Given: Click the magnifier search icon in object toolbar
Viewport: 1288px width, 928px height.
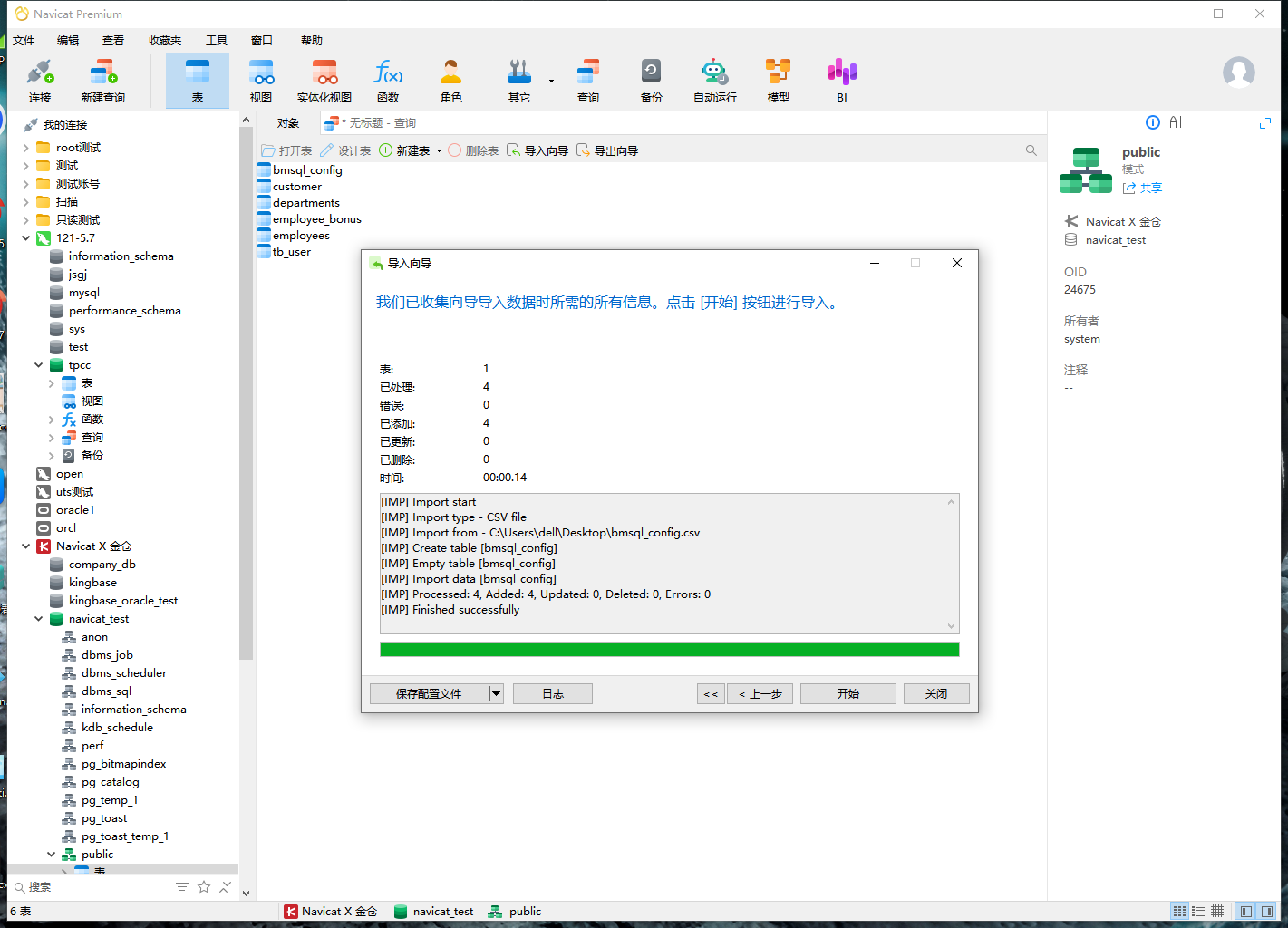Looking at the screenshot, I should pyautogui.click(x=1031, y=150).
